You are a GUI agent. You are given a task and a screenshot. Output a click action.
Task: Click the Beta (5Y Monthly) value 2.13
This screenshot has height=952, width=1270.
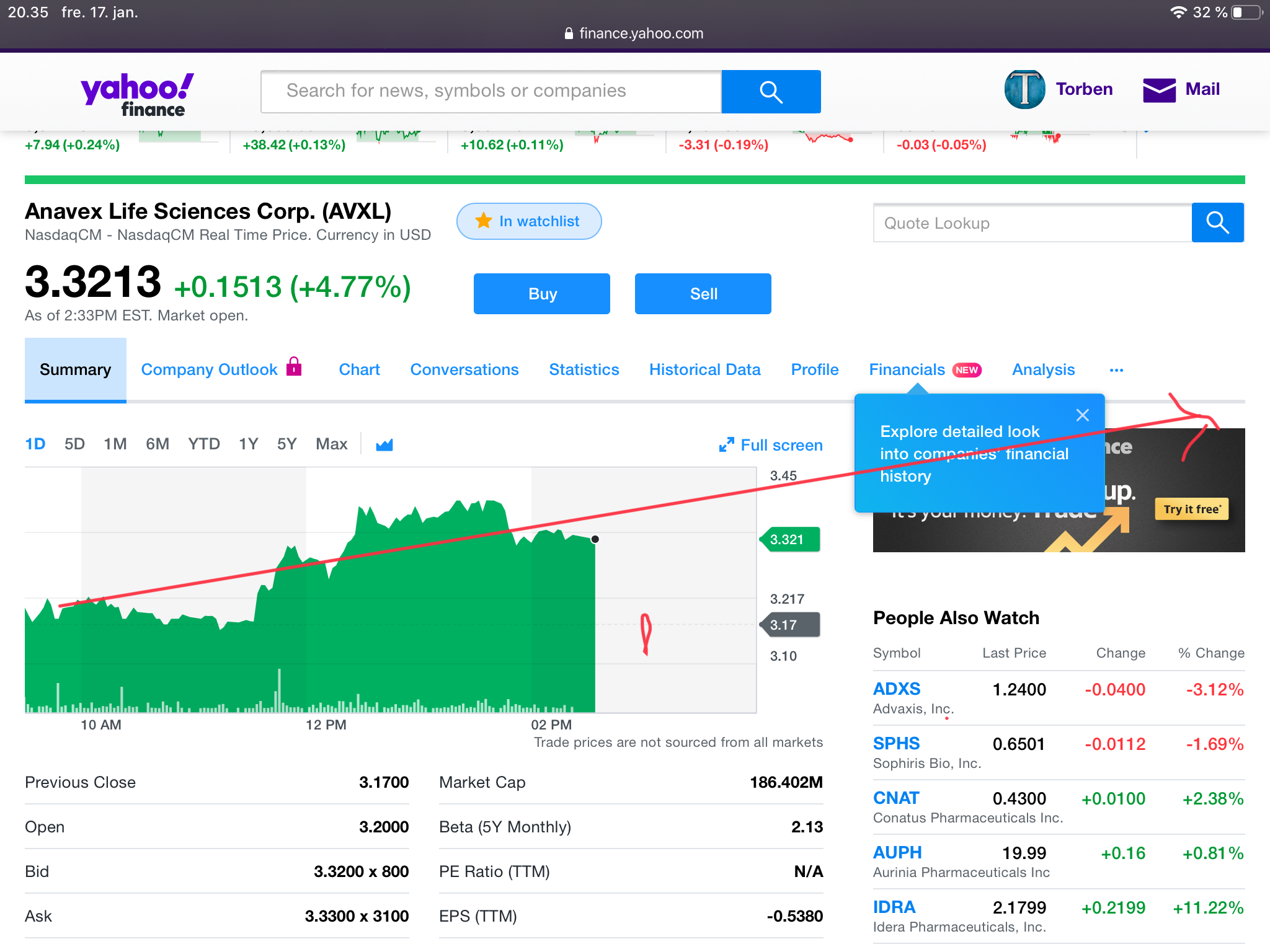tap(807, 827)
